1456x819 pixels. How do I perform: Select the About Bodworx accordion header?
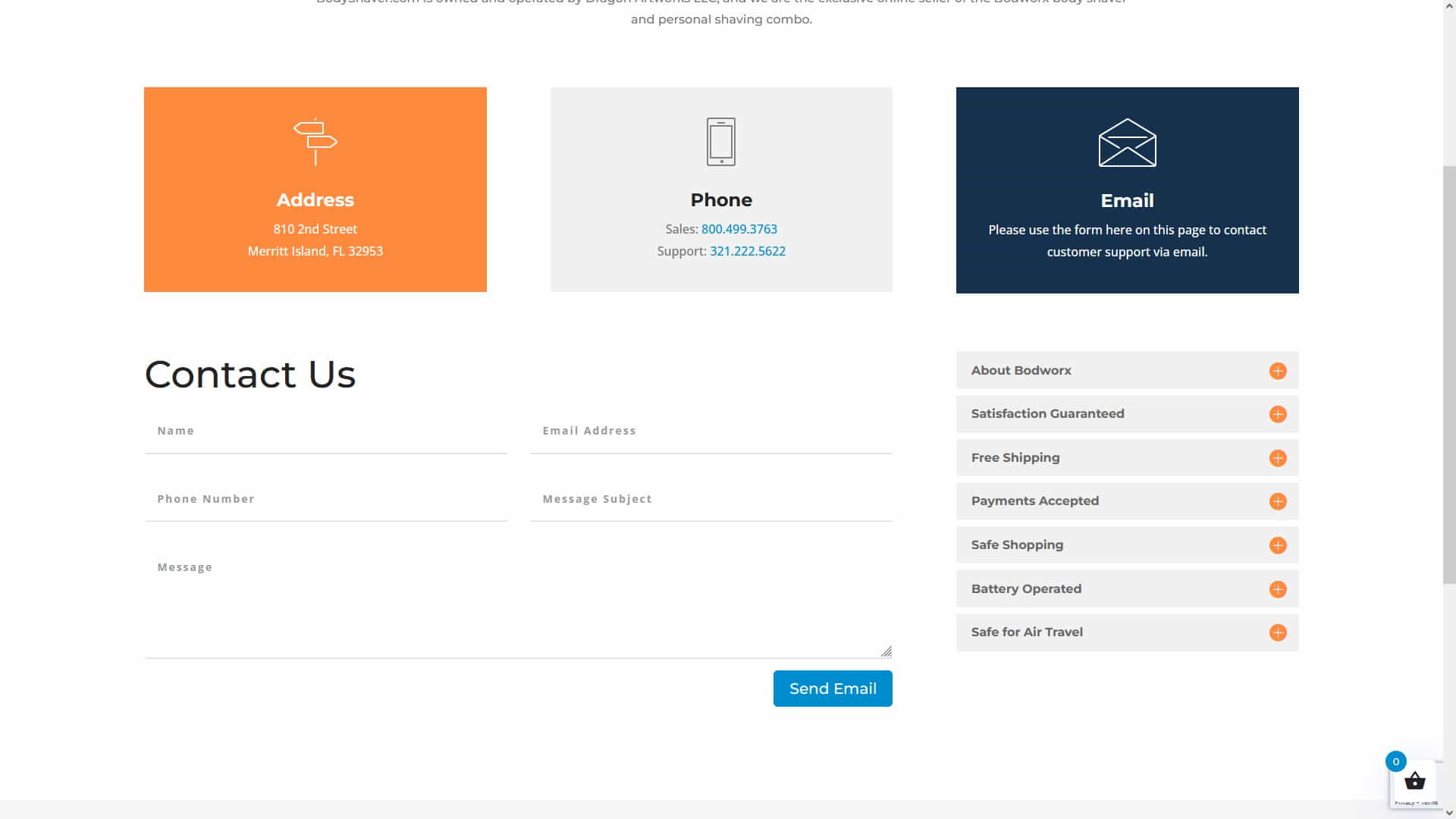pos(1021,370)
